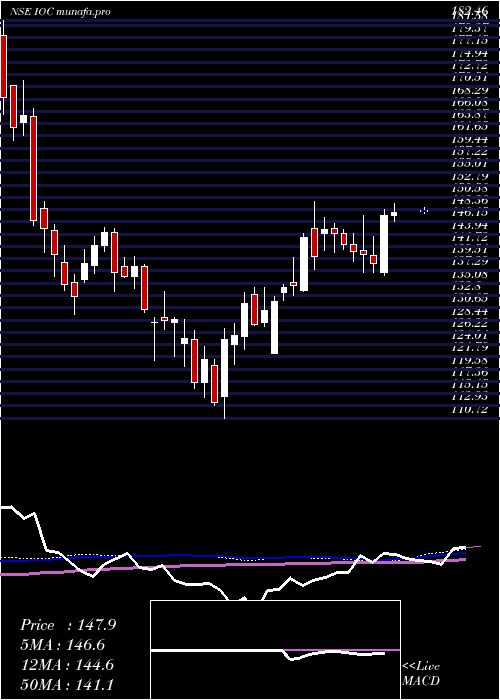
Task: Click the 143.94 price axis label
Action: tap(469, 226)
